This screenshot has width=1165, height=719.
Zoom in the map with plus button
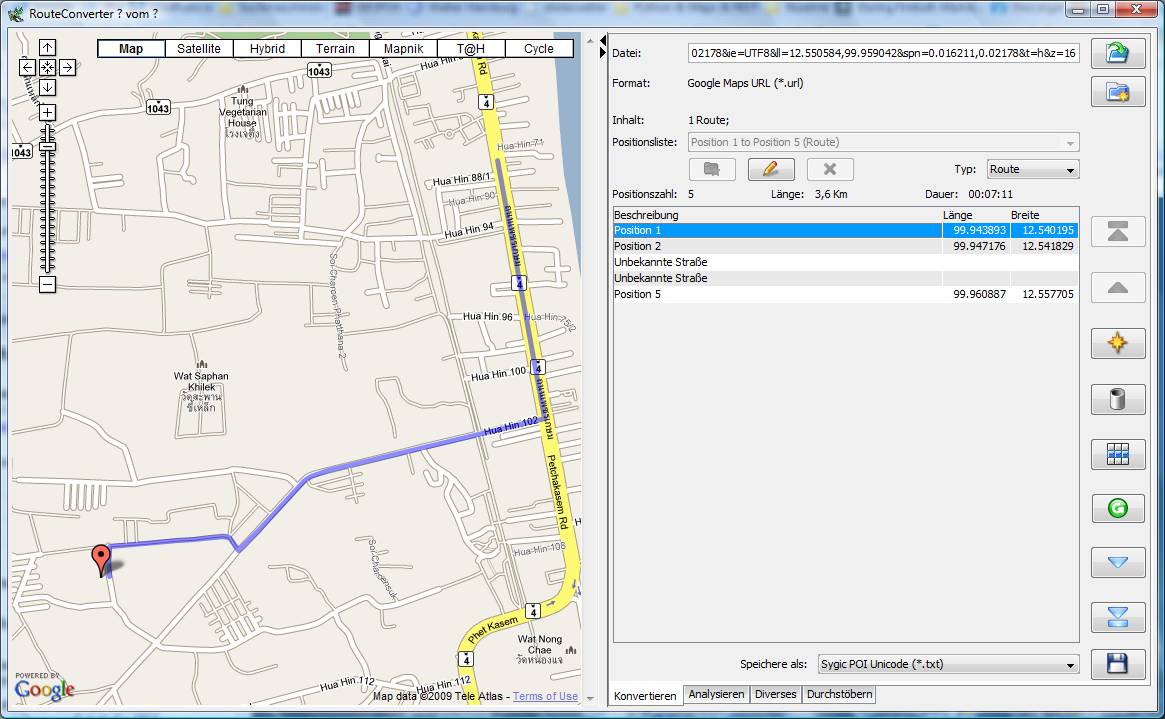[47, 112]
